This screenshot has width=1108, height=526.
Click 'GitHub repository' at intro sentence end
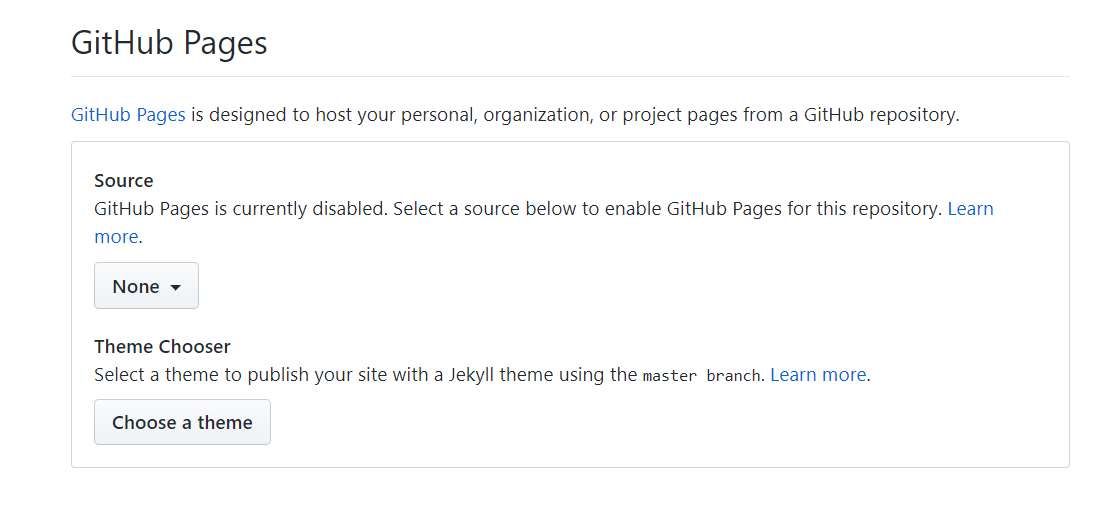click(x=880, y=115)
